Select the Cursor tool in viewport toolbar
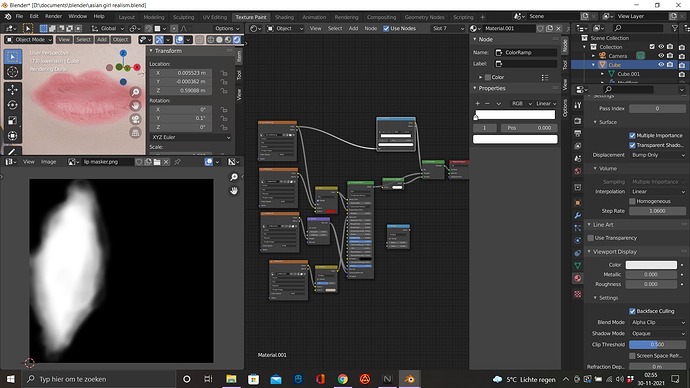 click(x=12, y=72)
